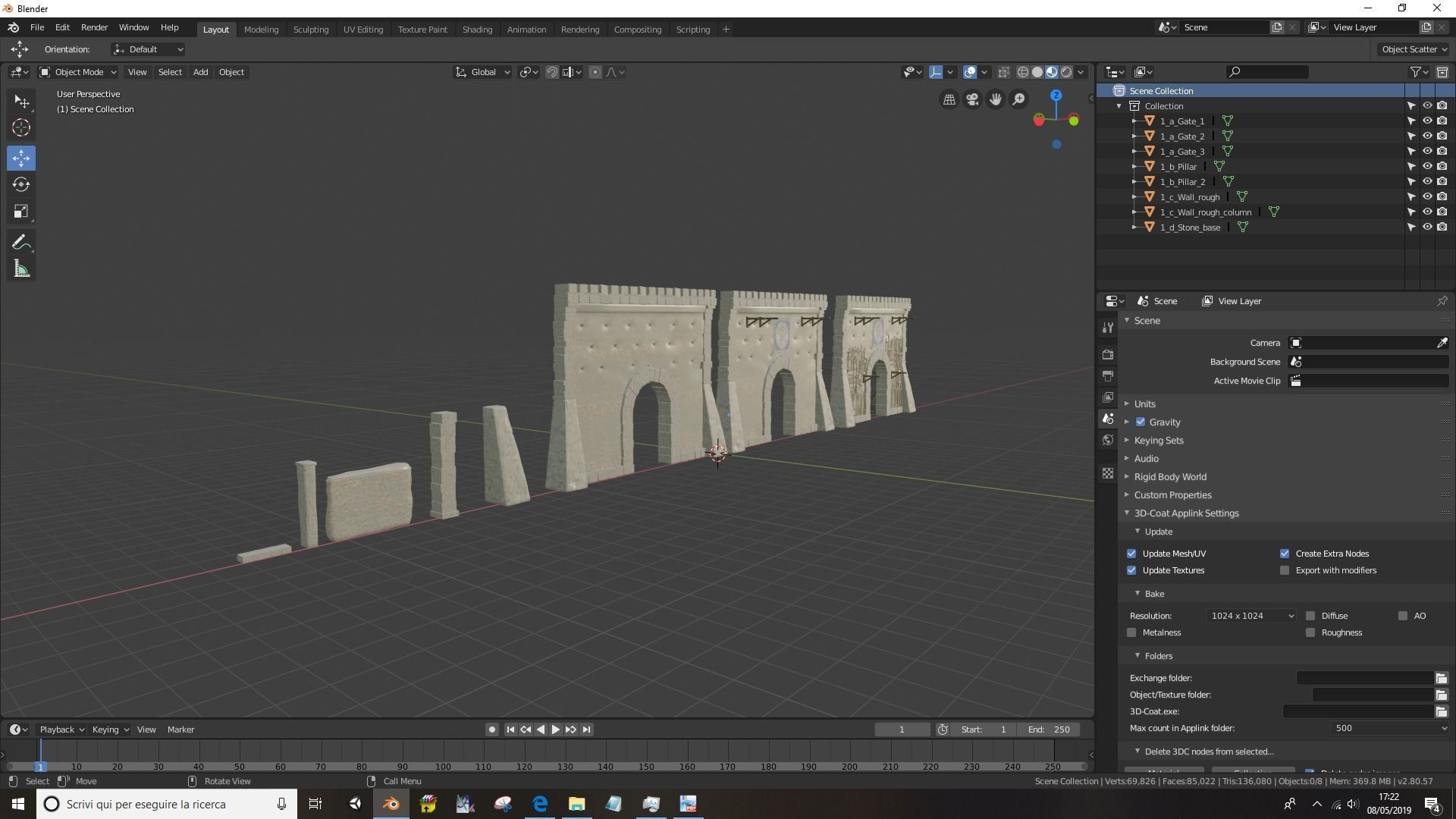1456x819 pixels.
Task: Click the Windows search box
Action: 167,804
